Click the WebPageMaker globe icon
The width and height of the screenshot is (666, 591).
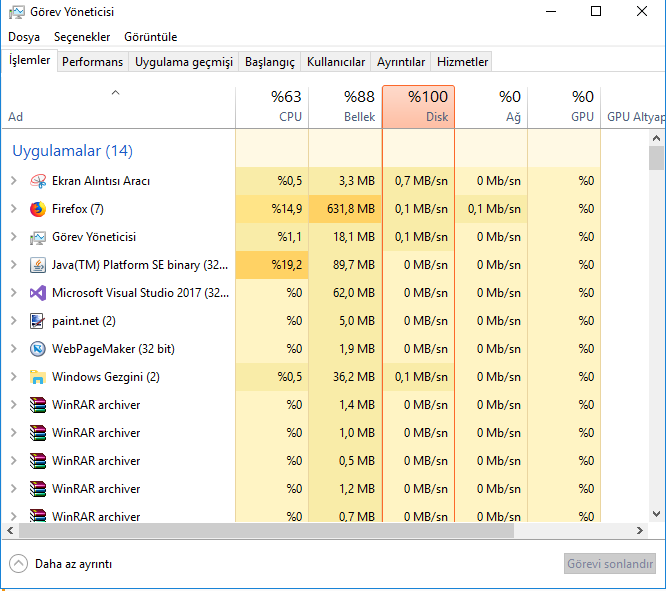38,349
